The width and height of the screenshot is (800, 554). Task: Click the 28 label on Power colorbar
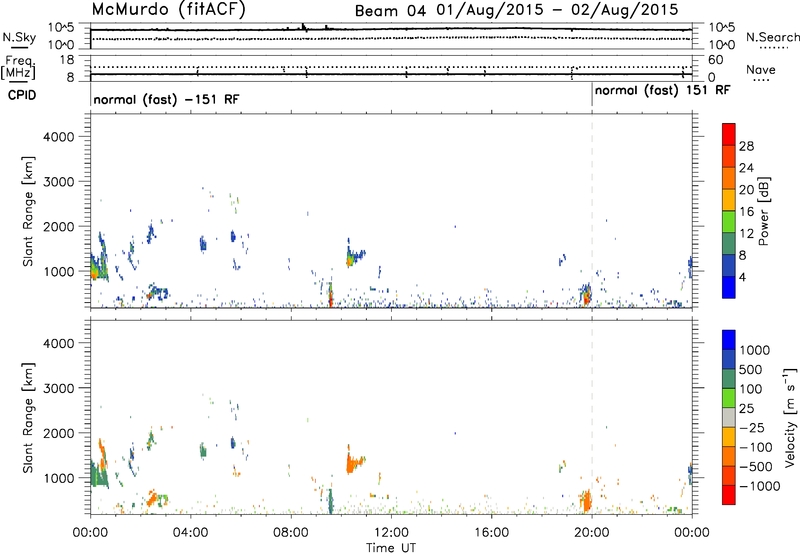746,146
